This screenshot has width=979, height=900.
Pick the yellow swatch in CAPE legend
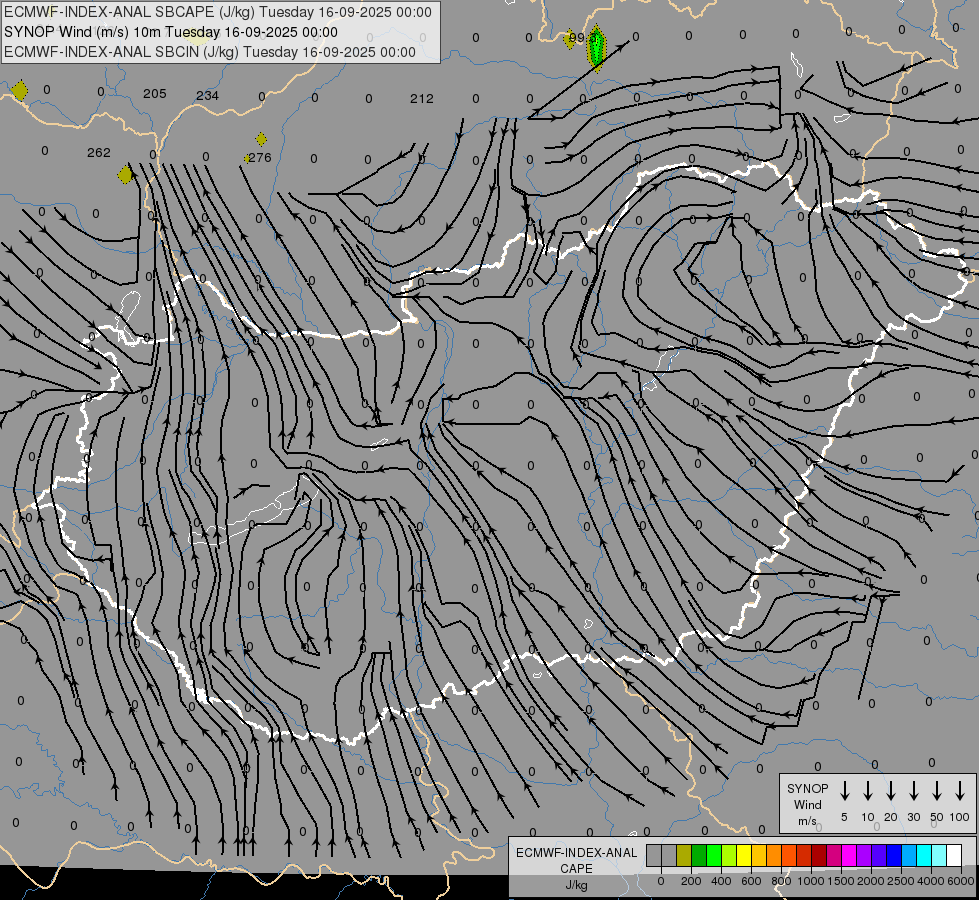pyautogui.click(x=744, y=855)
